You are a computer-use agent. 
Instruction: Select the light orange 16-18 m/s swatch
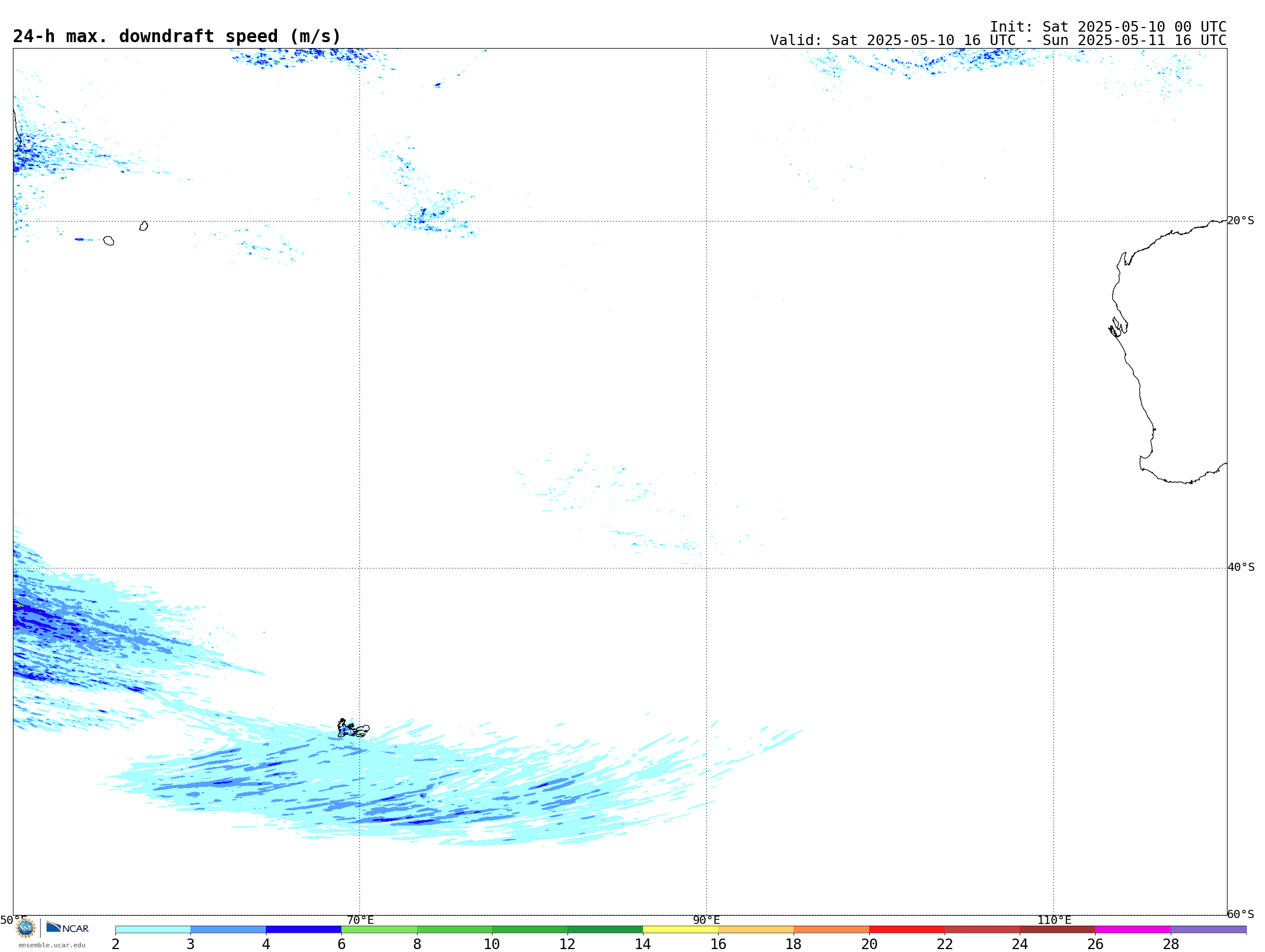click(756, 930)
